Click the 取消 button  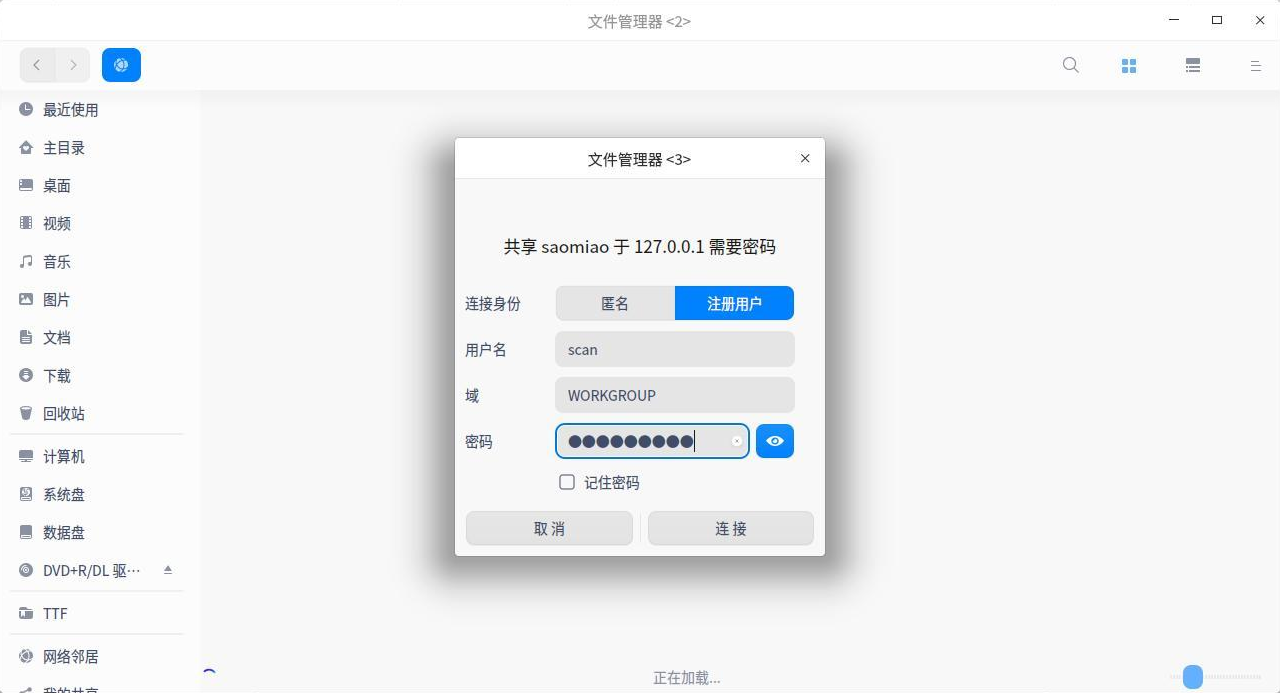point(549,528)
